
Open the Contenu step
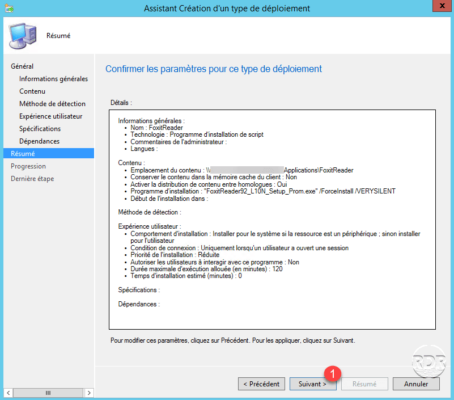(x=32, y=91)
